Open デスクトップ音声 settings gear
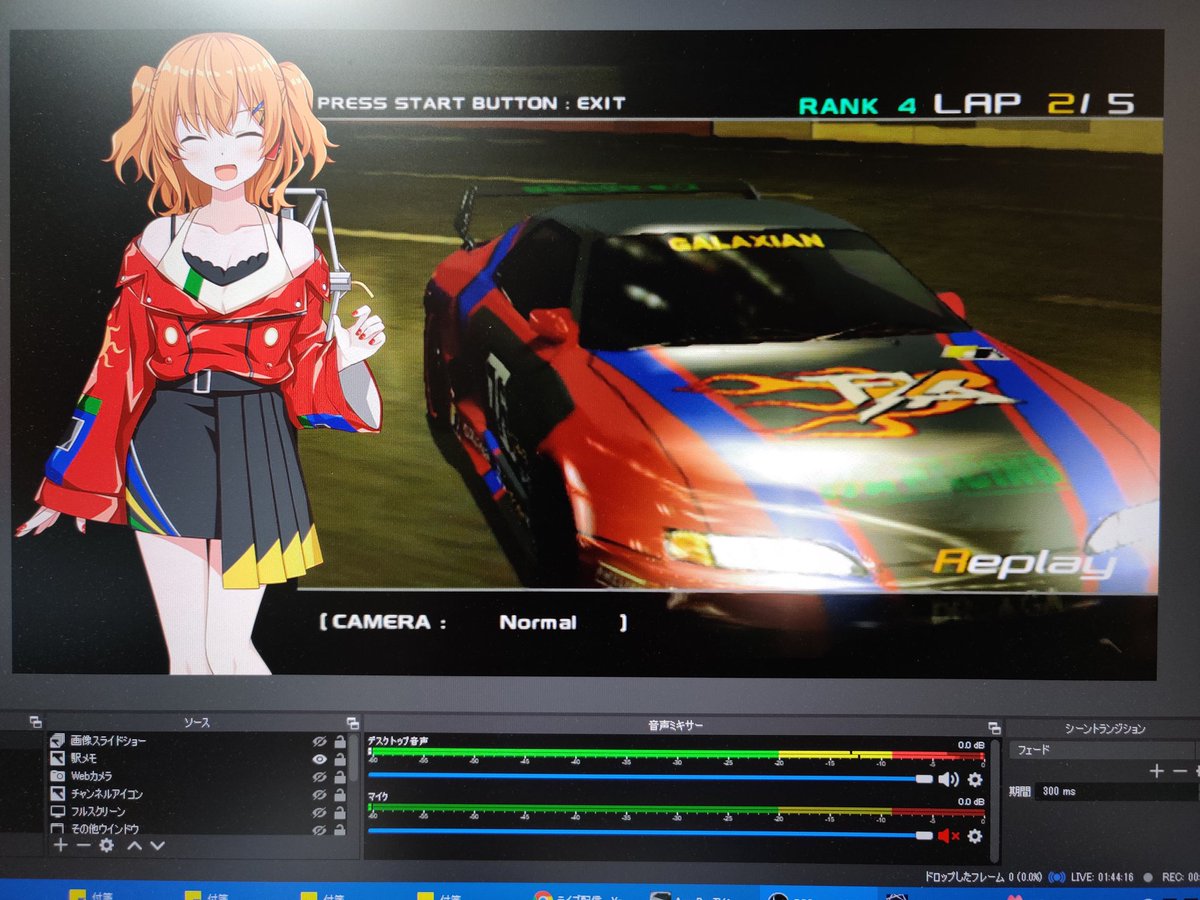 tap(975, 780)
